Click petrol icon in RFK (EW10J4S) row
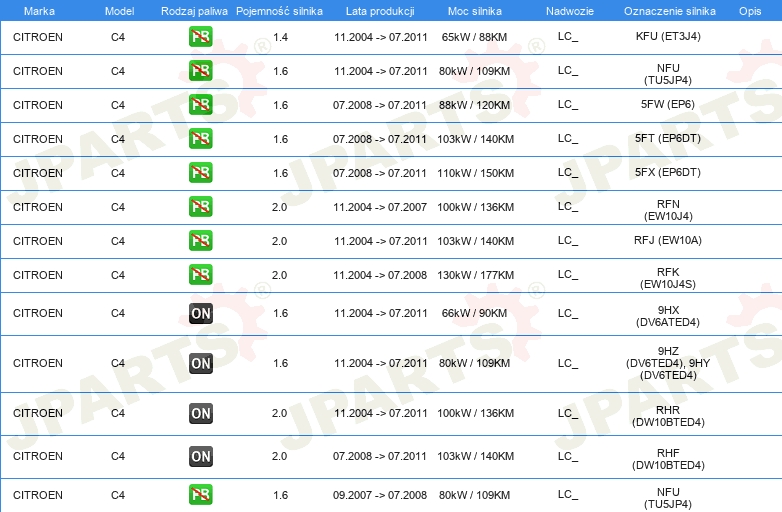This screenshot has height=512, width=782. tap(200, 275)
